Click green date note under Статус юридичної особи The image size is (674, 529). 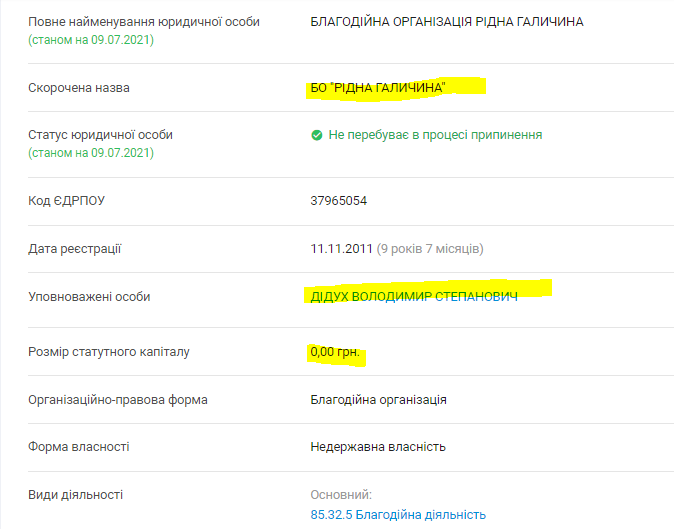[91, 153]
